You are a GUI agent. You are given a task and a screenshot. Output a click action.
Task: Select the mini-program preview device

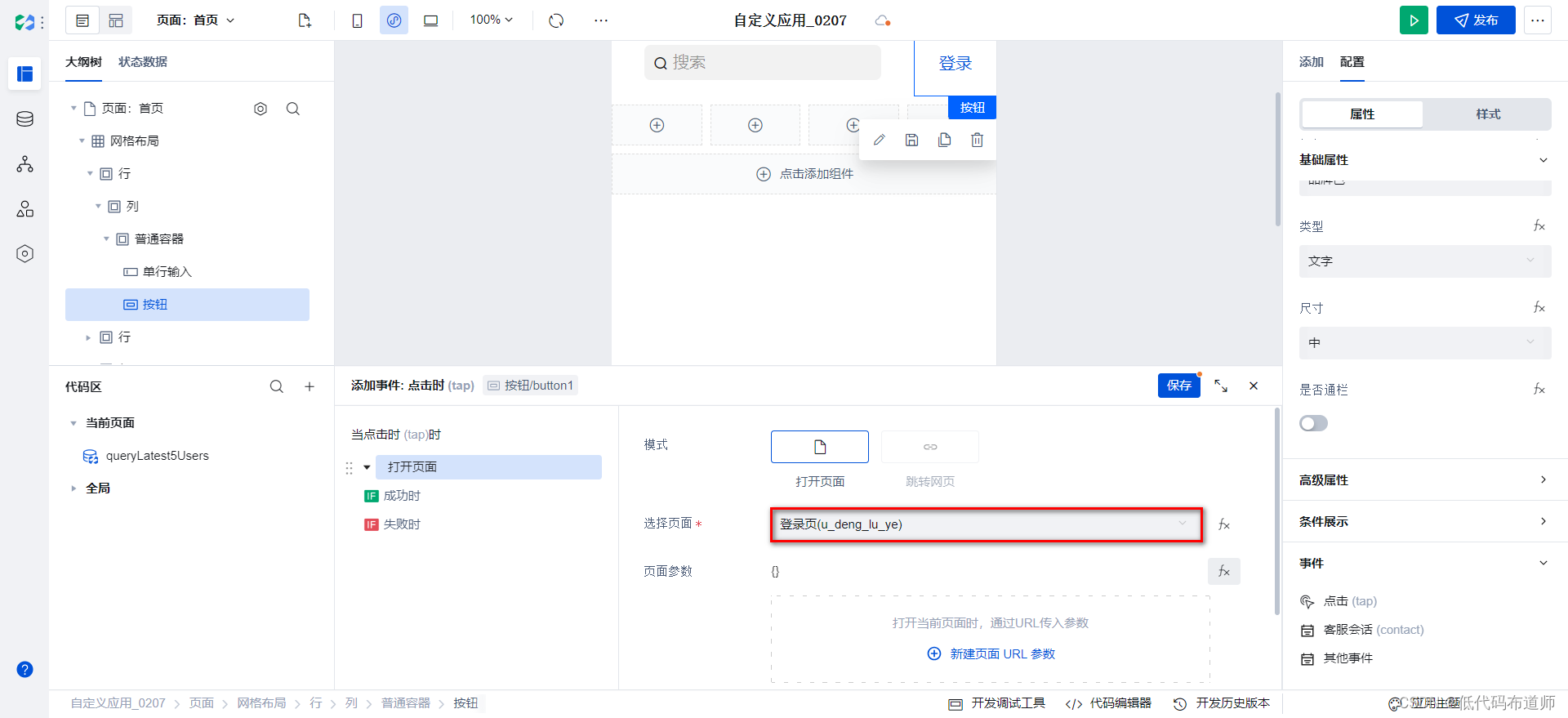[x=394, y=20]
